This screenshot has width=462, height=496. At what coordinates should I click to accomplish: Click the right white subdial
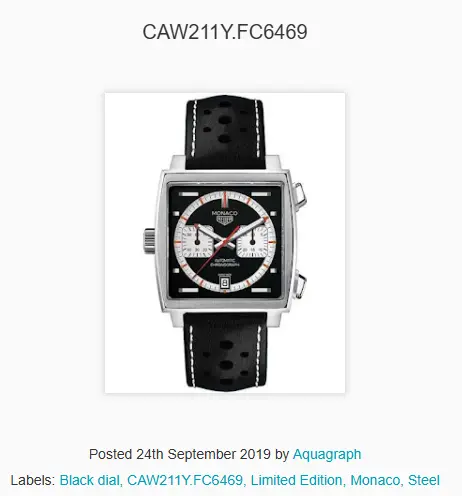coord(253,241)
